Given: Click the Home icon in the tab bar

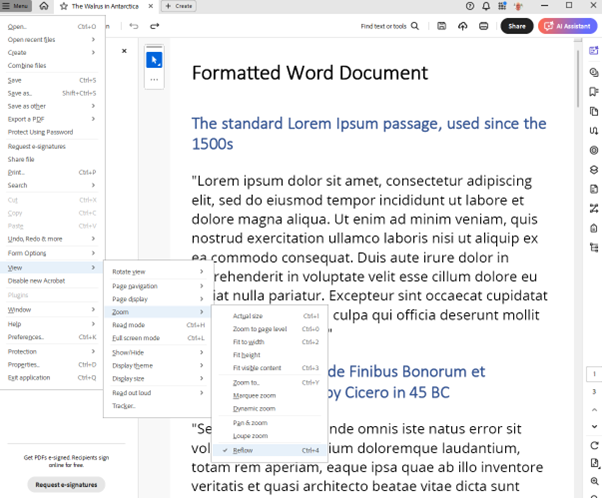Looking at the screenshot, I should (x=44, y=6).
